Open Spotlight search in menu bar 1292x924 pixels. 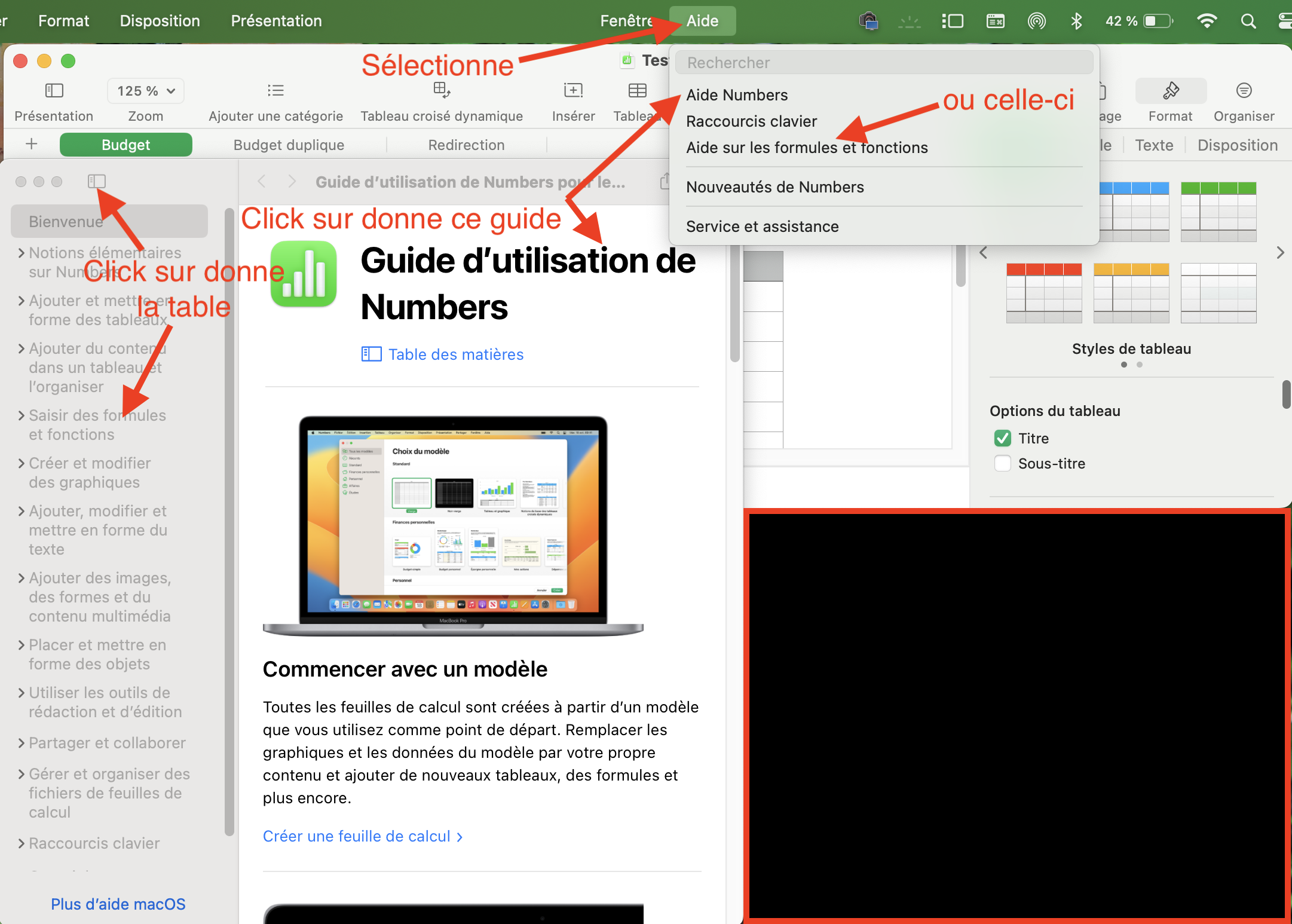coord(1248,22)
